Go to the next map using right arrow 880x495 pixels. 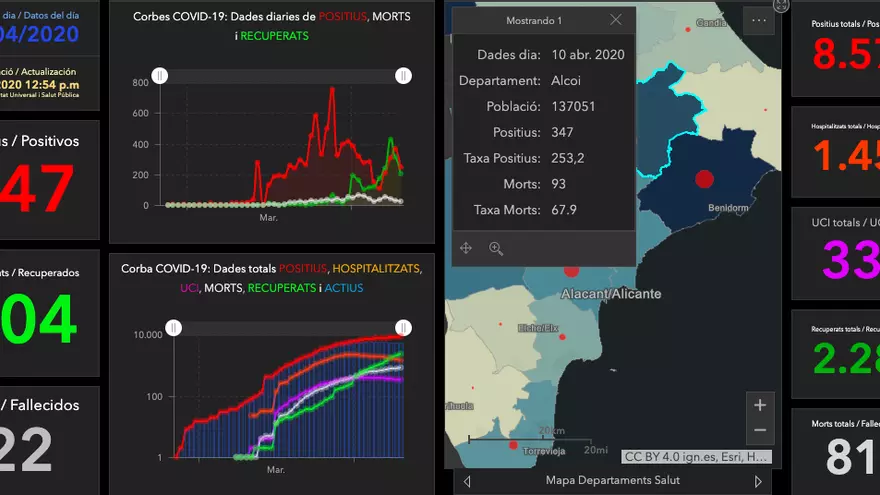pyautogui.click(x=758, y=481)
